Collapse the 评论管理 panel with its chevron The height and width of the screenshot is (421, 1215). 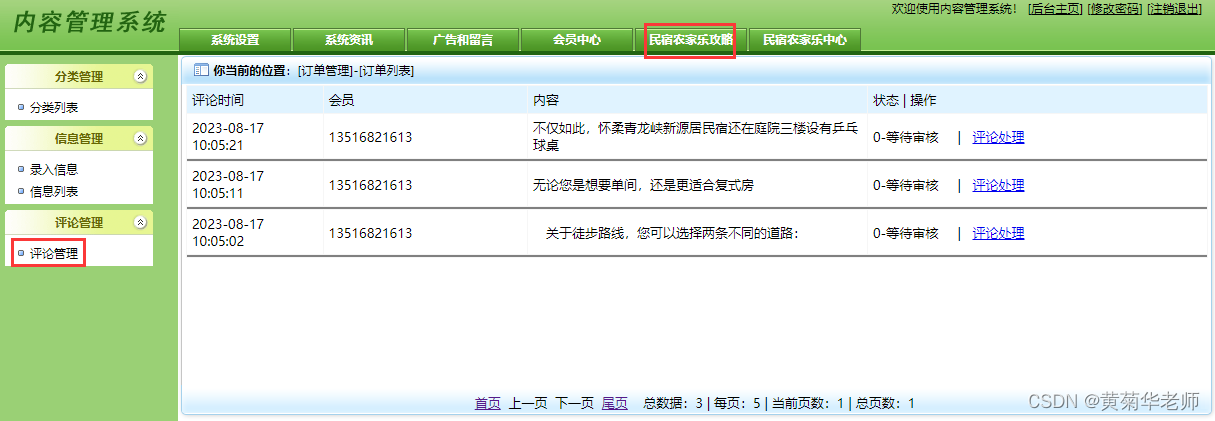[x=141, y=222]
